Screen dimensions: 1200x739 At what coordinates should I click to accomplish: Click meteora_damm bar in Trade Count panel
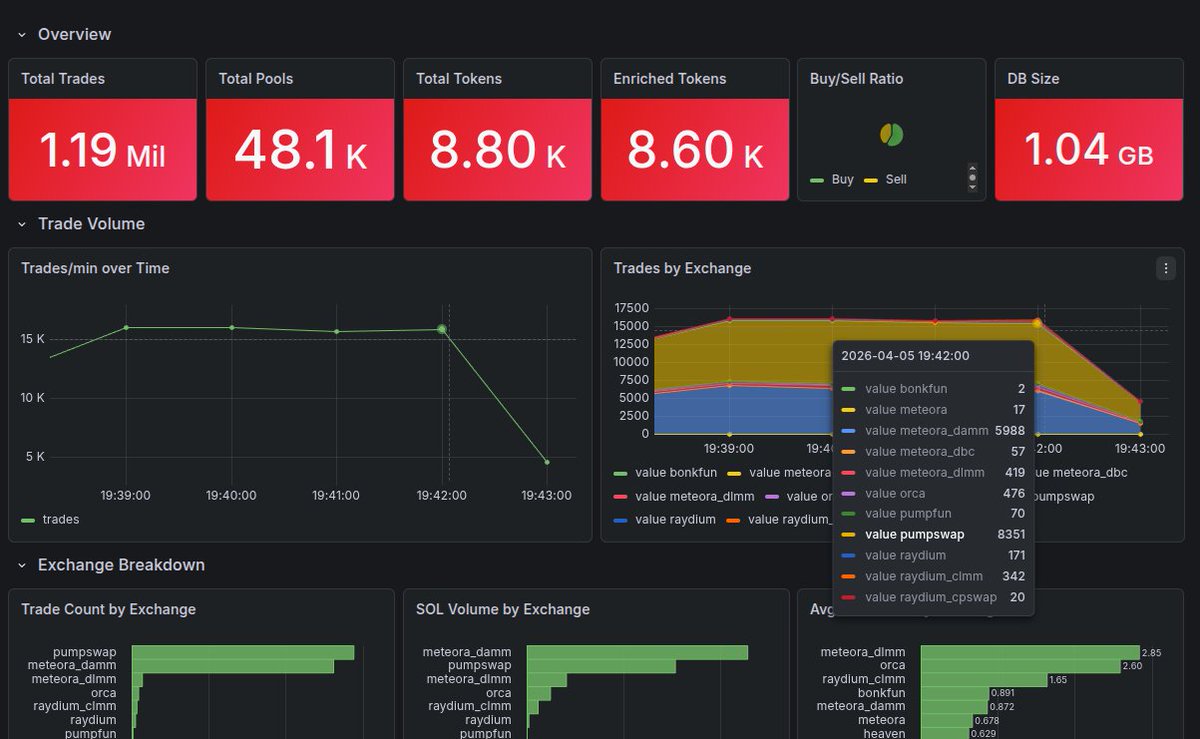point(233,665)
